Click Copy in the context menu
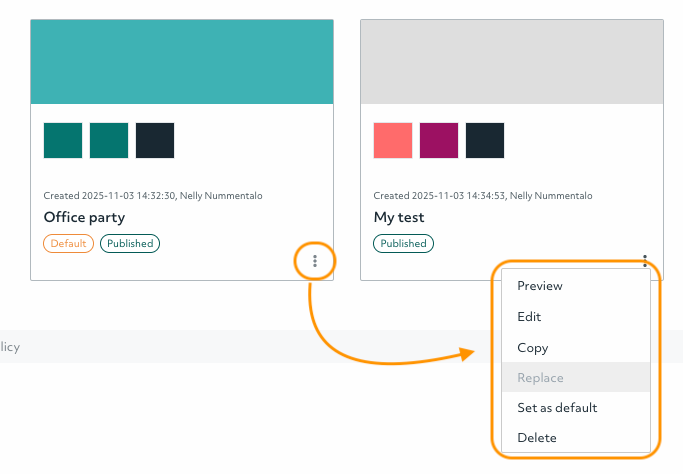The width and height of the screenshot is (683, 474). coord(532,348)
